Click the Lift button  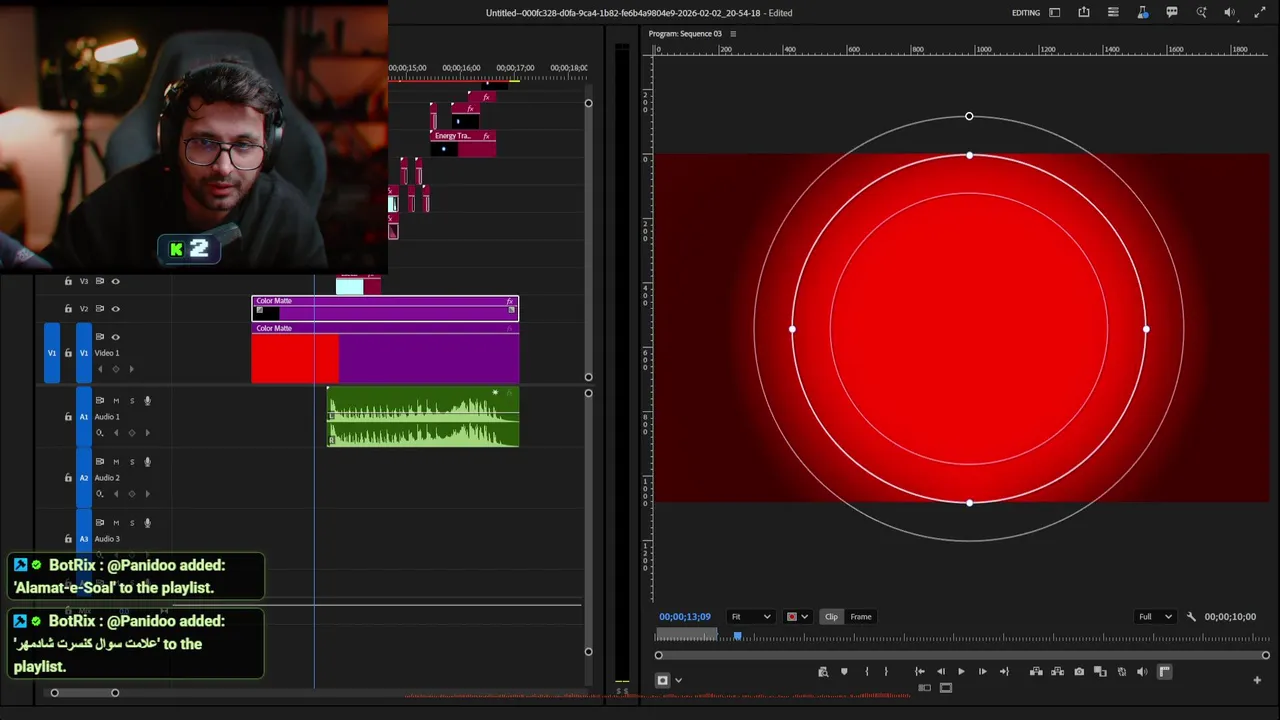[x=1036, y=672]
